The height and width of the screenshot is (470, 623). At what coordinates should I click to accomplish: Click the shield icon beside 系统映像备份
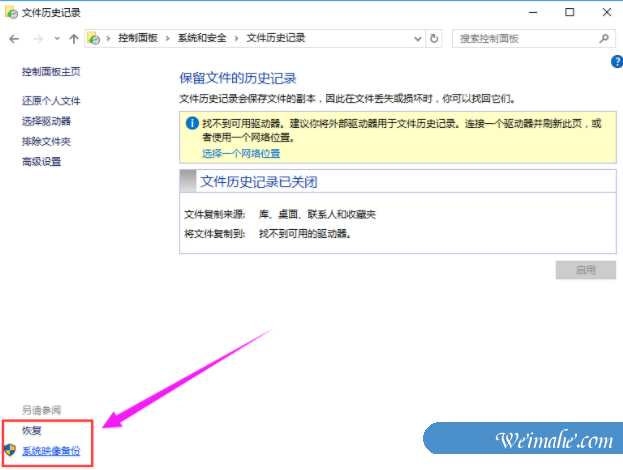click(x=10, y=450)
